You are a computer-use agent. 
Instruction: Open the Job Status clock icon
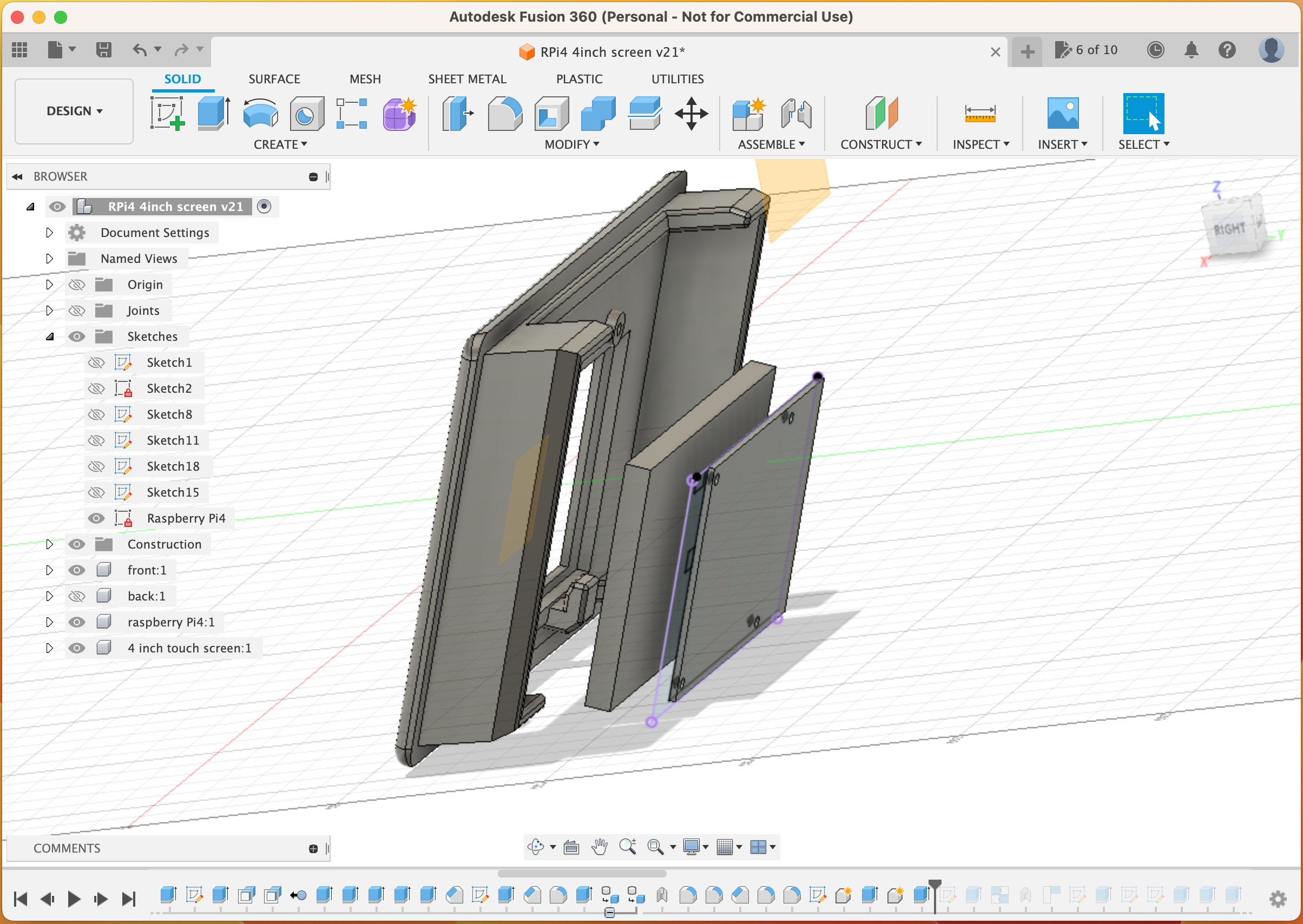[x=1155, y=50]
